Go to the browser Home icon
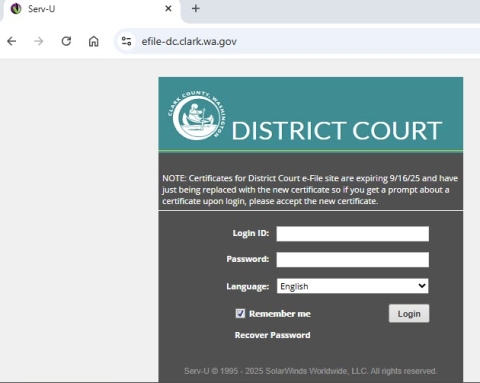This screenshot has height=383, width=480. click(x=94, y=41)
